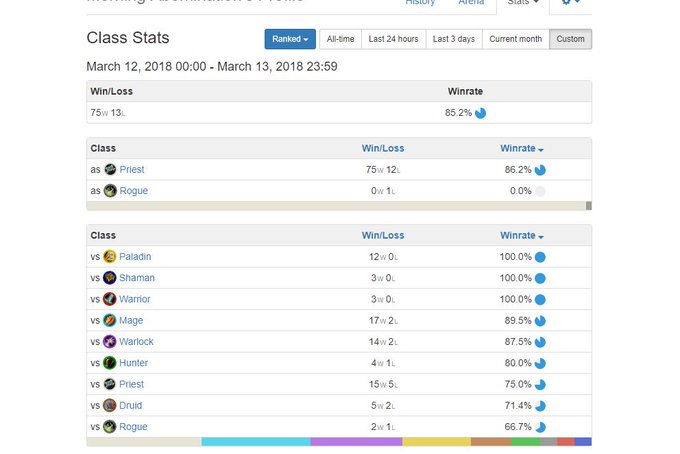The width and height of the screenshot is (680, 454).
Task: Click the Warrior class icon
Action: tap(110, 299)
